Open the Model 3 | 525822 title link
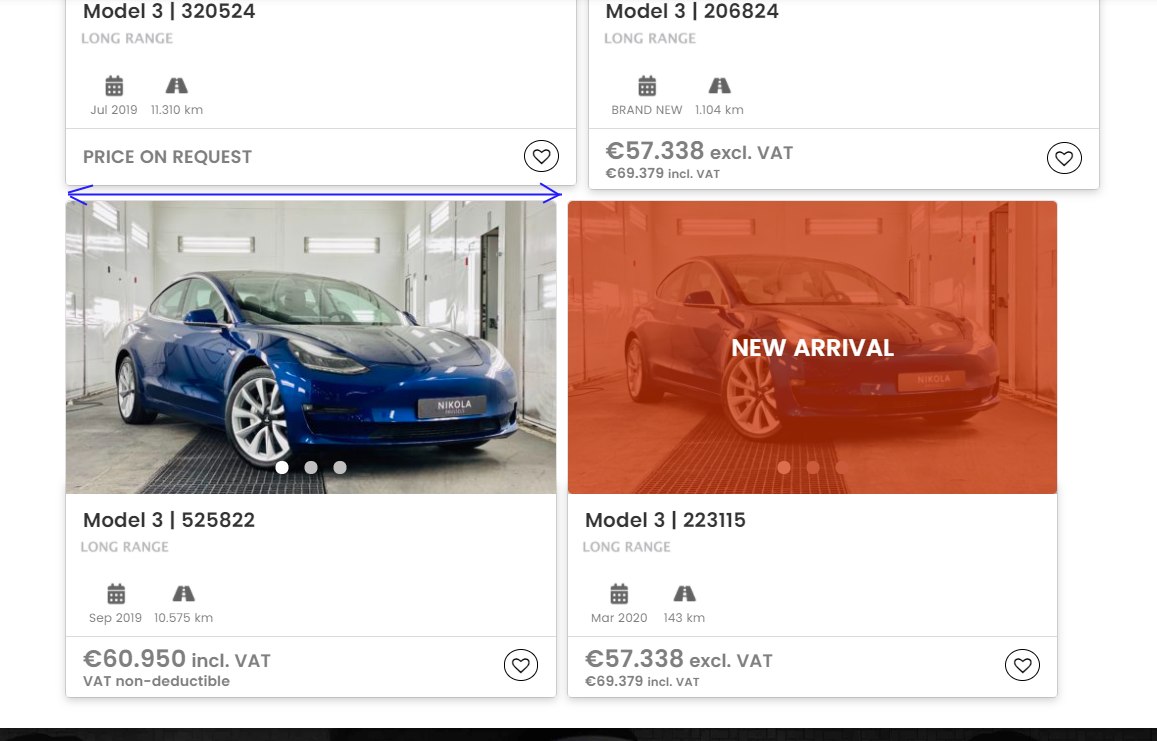The width and height of the screenshot is (1157, 741). [169, 520]
